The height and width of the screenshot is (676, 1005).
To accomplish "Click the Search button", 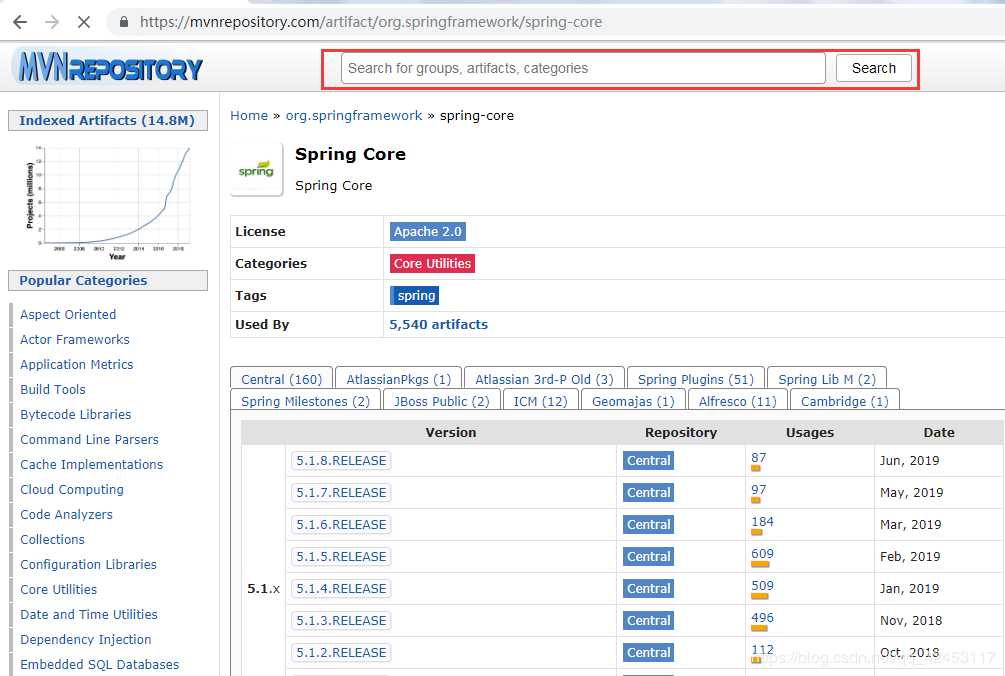I will point(874,69).
